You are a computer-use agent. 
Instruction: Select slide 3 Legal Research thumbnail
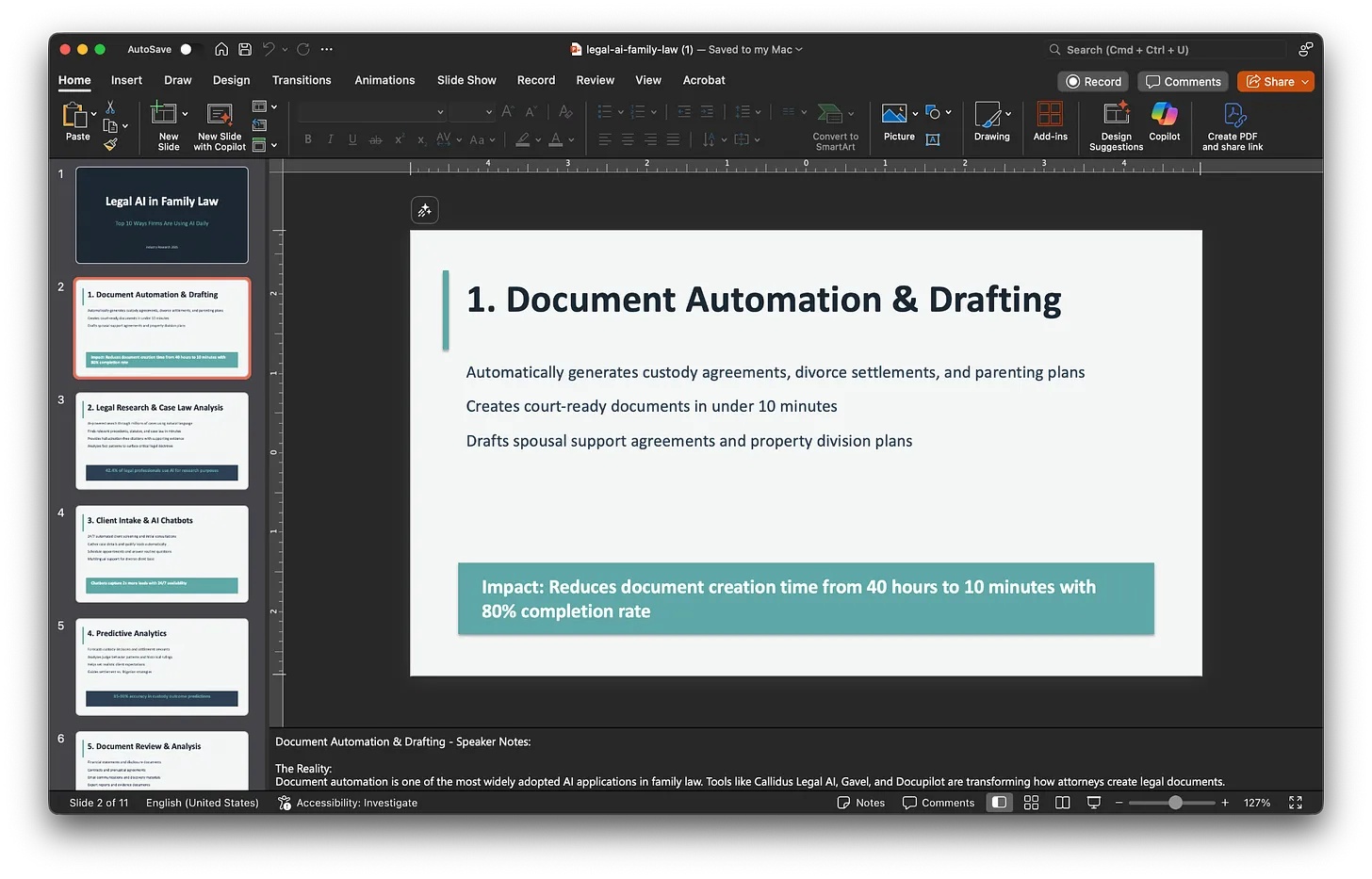tap(162, 441)
